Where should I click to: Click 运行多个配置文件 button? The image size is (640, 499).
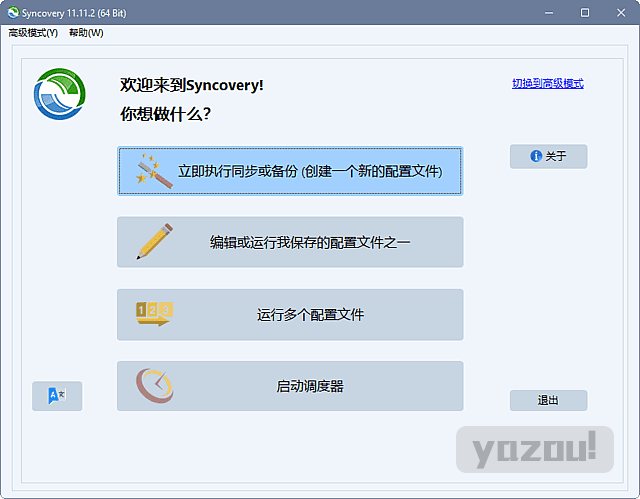pyautogui.click(x=290, y=315)
